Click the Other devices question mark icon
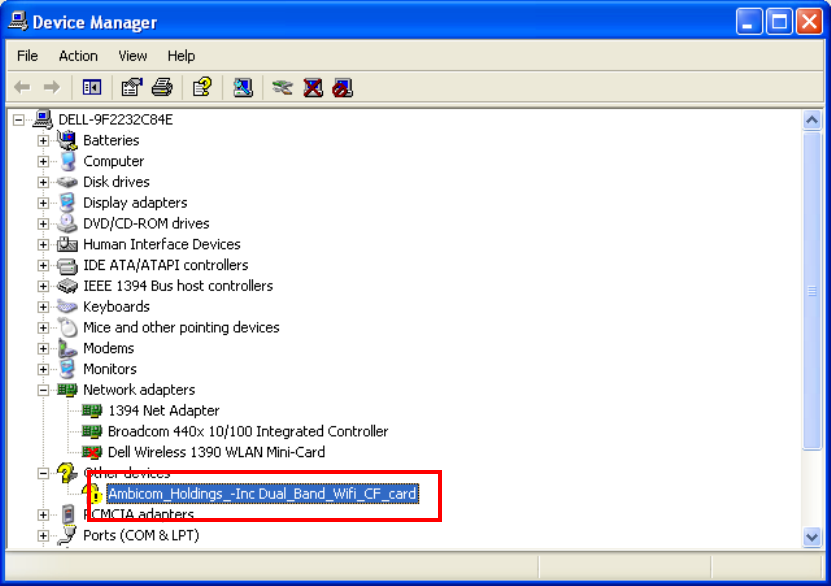This screenshot has width=831, height=586. [67, 473]
